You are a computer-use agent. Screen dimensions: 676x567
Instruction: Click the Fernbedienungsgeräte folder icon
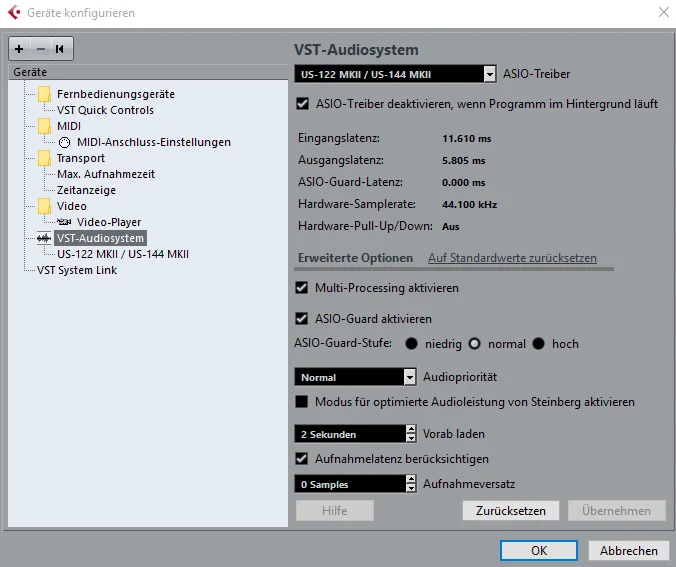tap(44, 94)
